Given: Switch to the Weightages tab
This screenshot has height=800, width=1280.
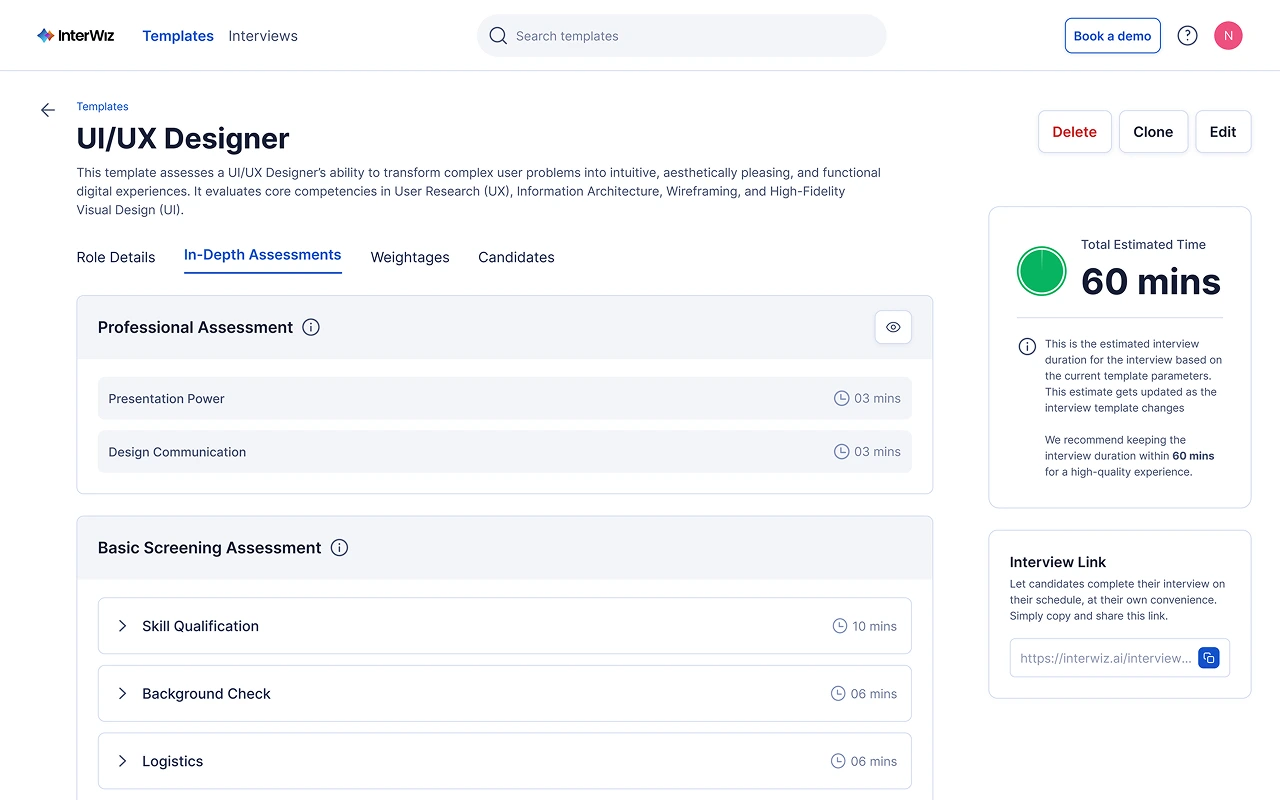Looking at the screenshot, I should (x=410, y=257).
